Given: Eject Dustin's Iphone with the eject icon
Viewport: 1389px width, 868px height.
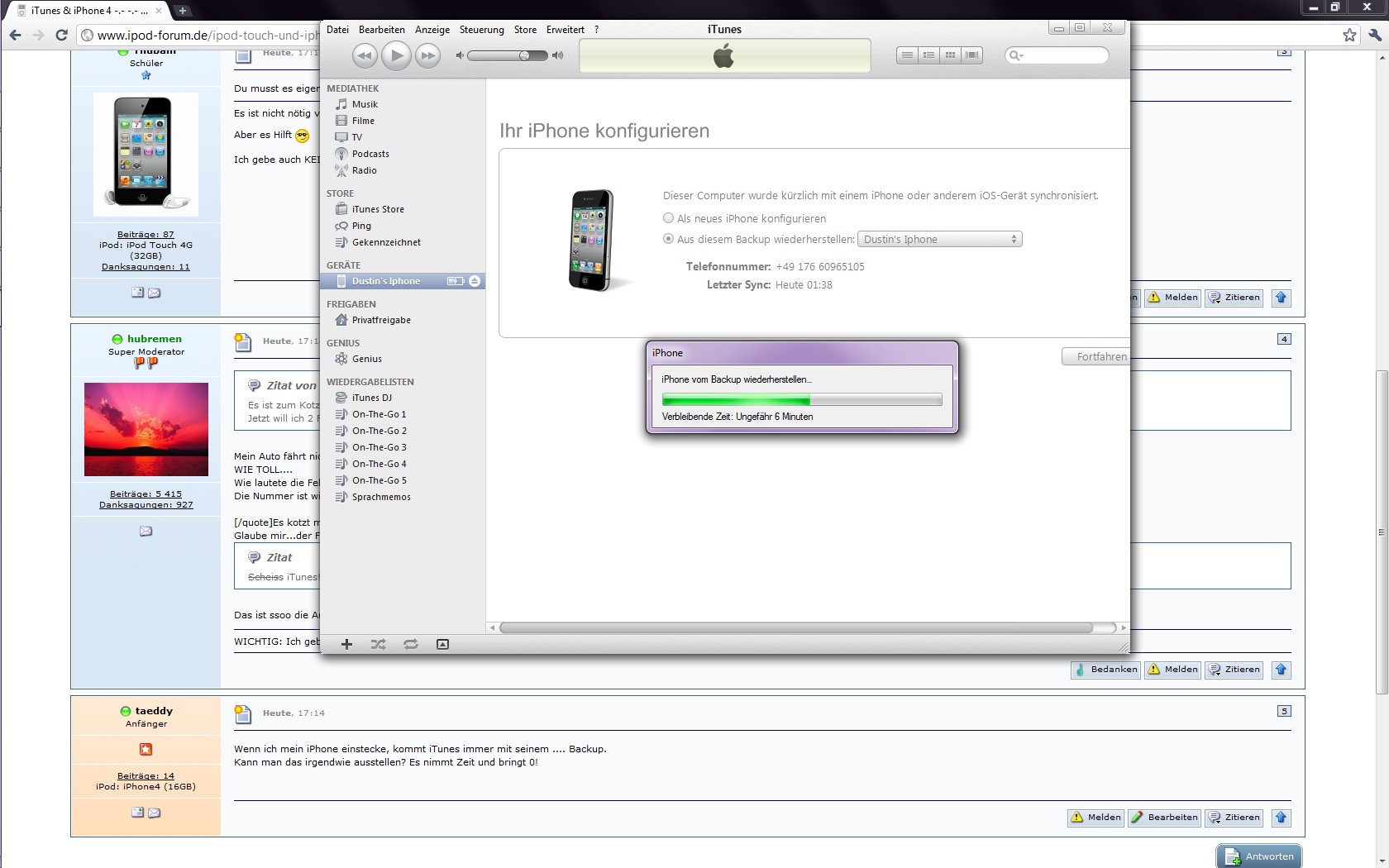Looking at the screenshot, I should click(x=475, y=281).
